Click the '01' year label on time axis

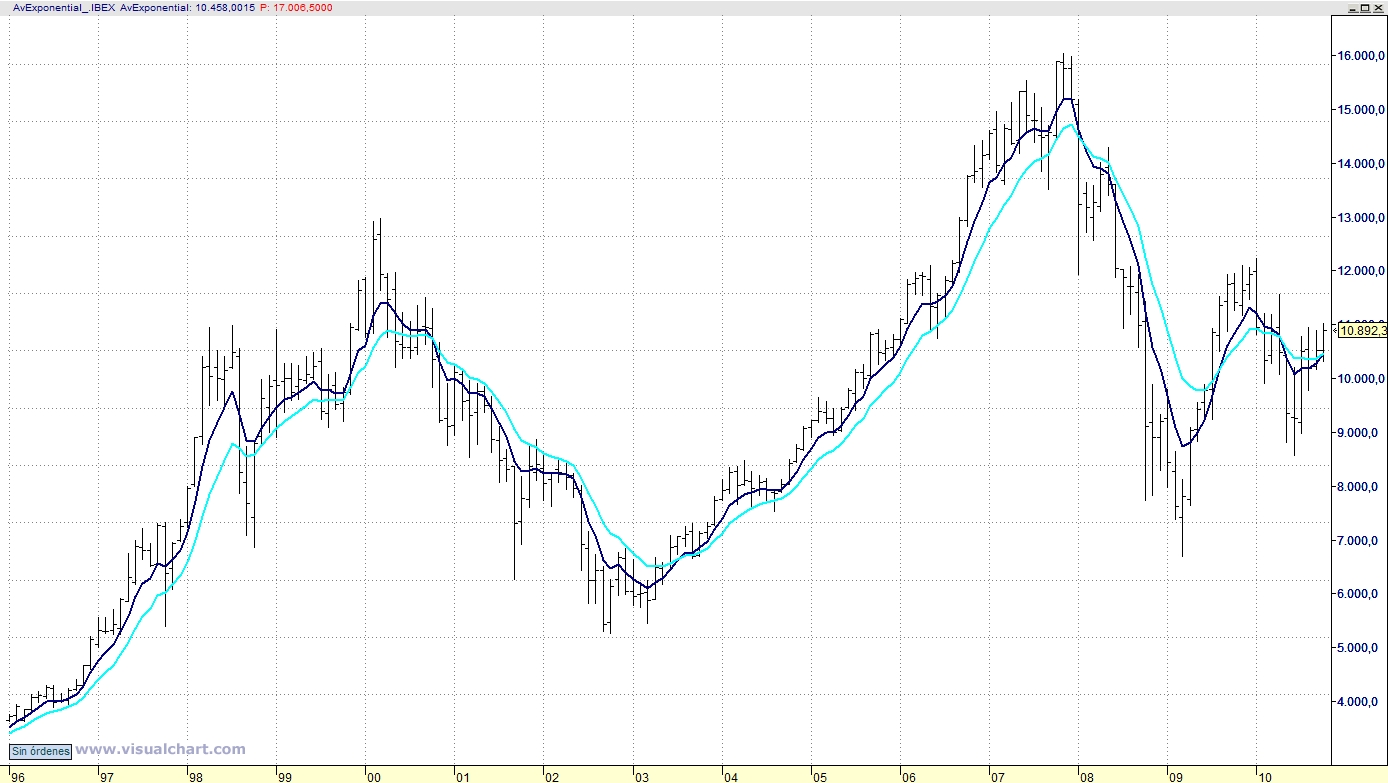point(461,776)
